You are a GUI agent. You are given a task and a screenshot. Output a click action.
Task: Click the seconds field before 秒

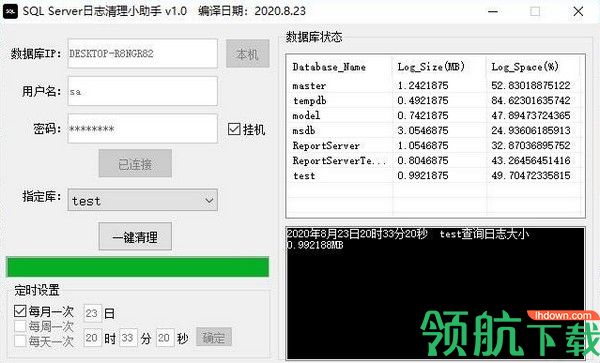coord(165,337)
